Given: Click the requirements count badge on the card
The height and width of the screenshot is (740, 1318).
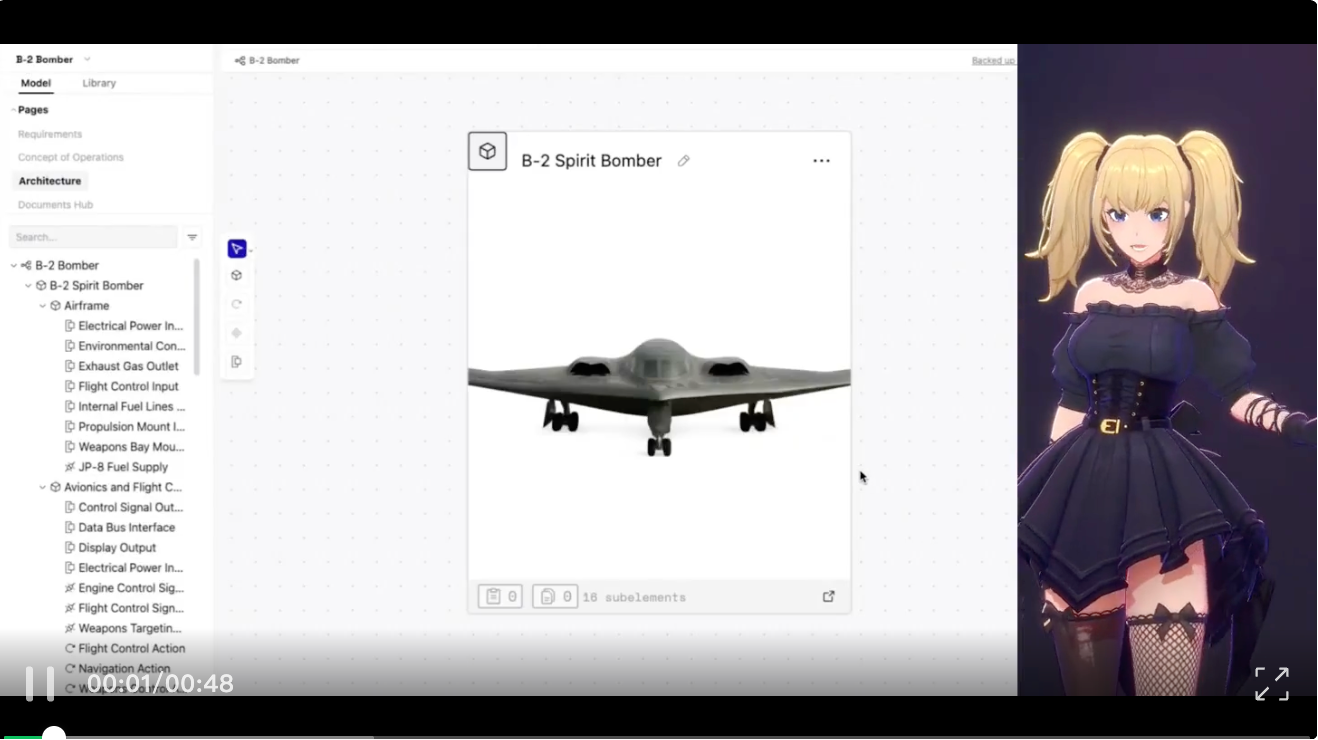Looking at the screenshot, I should coord(500,597).
